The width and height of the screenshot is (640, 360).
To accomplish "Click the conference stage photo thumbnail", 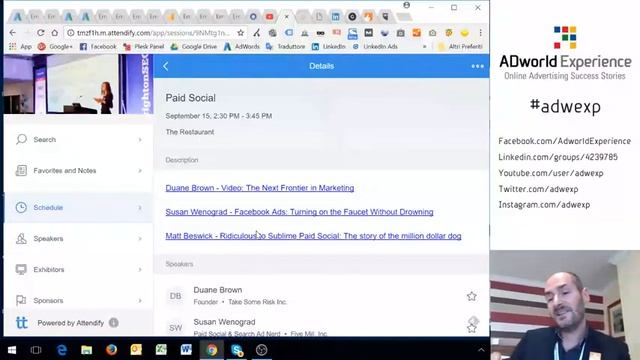I will tap(78, 84).
